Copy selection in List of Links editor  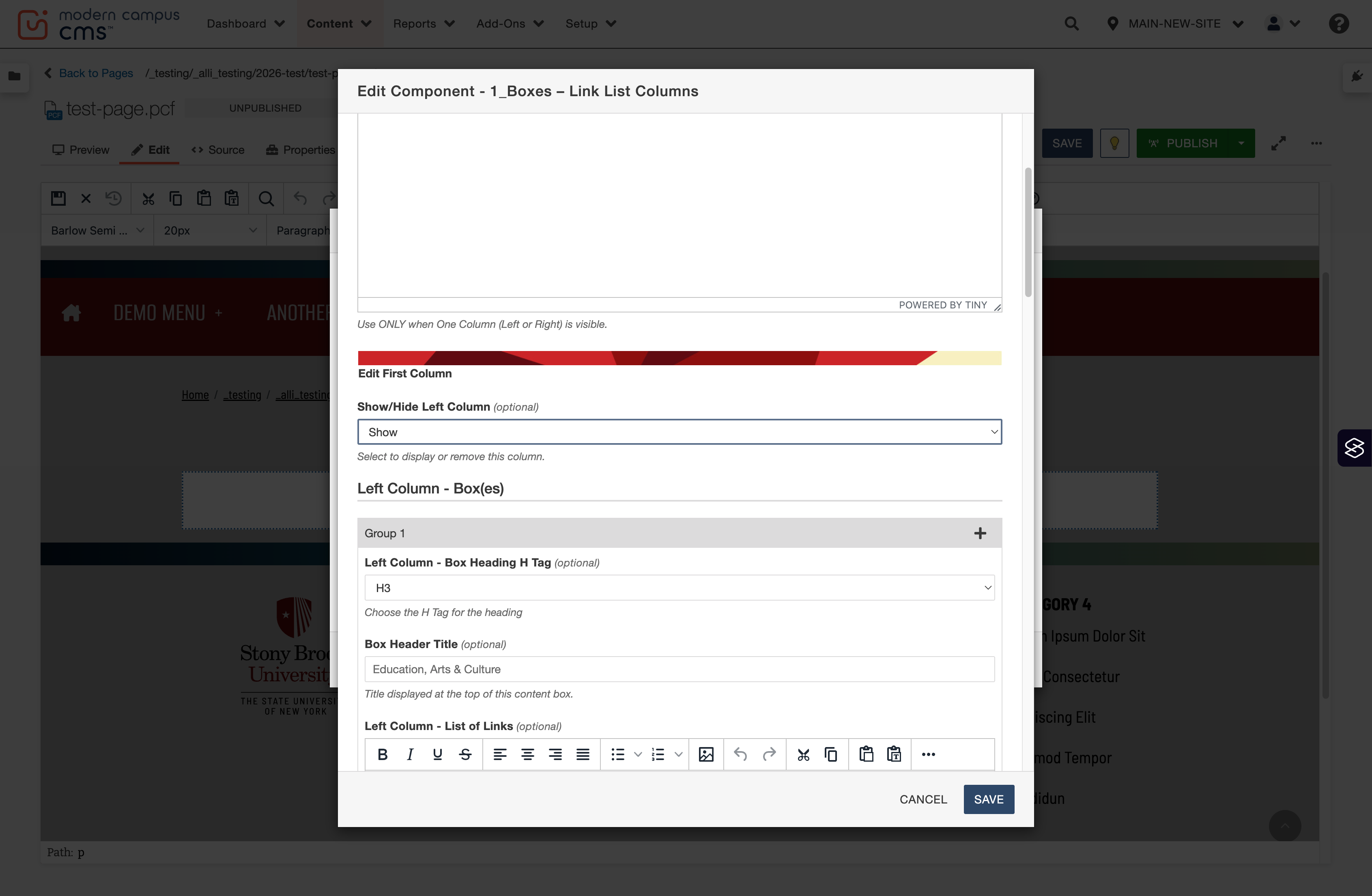point(831,754)
